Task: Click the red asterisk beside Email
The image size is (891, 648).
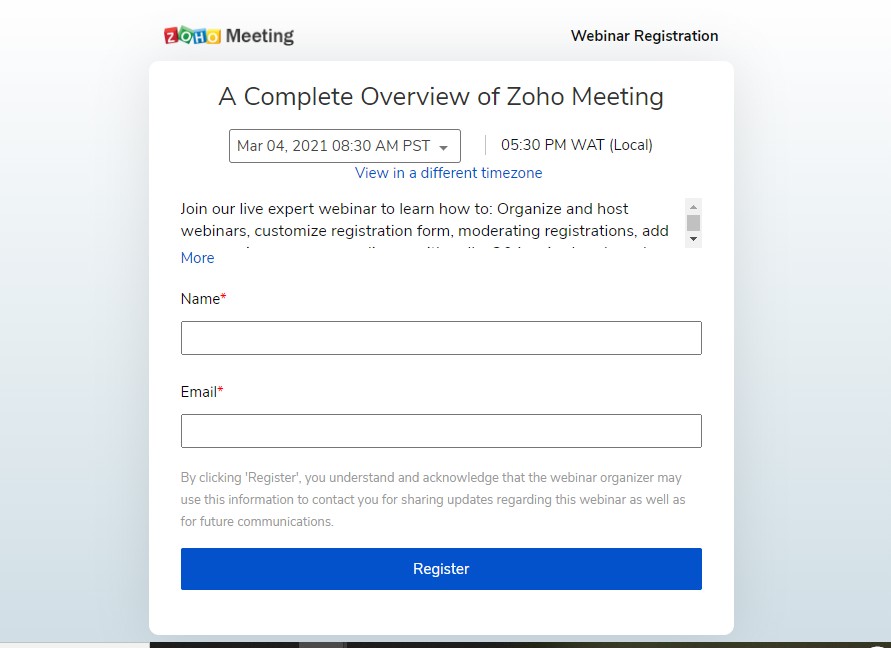Action: pyautogui.click(x=220, y=391)
